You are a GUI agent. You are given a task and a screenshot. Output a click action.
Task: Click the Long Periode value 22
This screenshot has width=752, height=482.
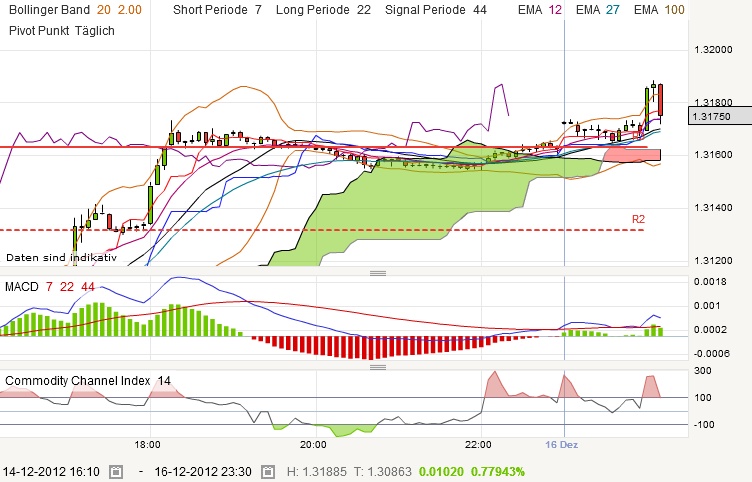(364, 10)
